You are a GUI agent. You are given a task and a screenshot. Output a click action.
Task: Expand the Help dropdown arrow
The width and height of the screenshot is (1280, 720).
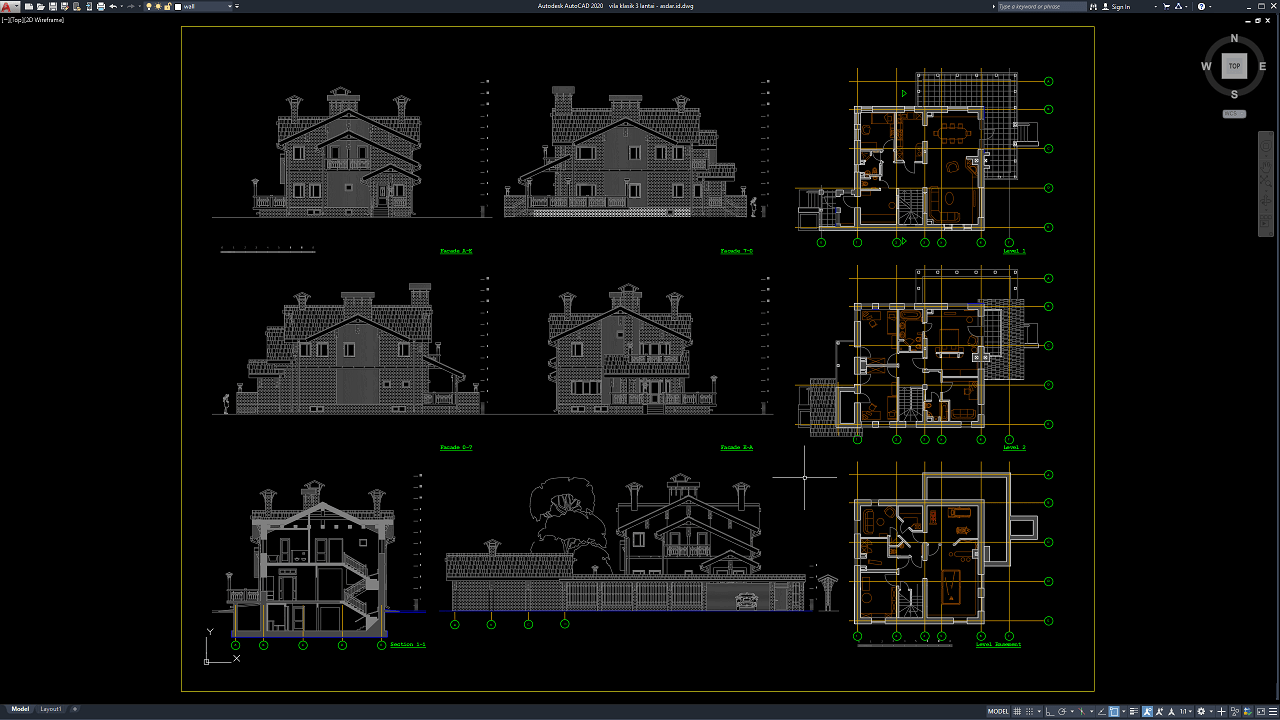(1210, 6)
